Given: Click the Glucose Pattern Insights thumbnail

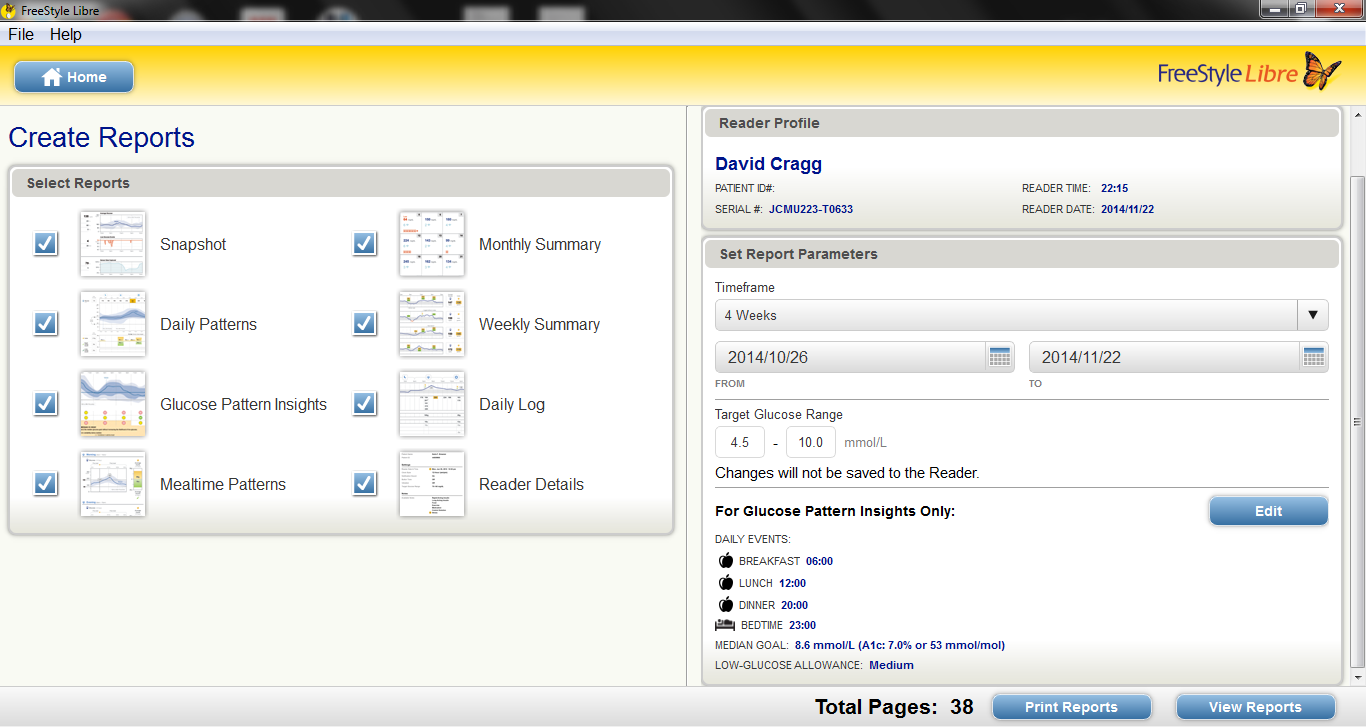Looking at the screenshot, I should [113, 404].
